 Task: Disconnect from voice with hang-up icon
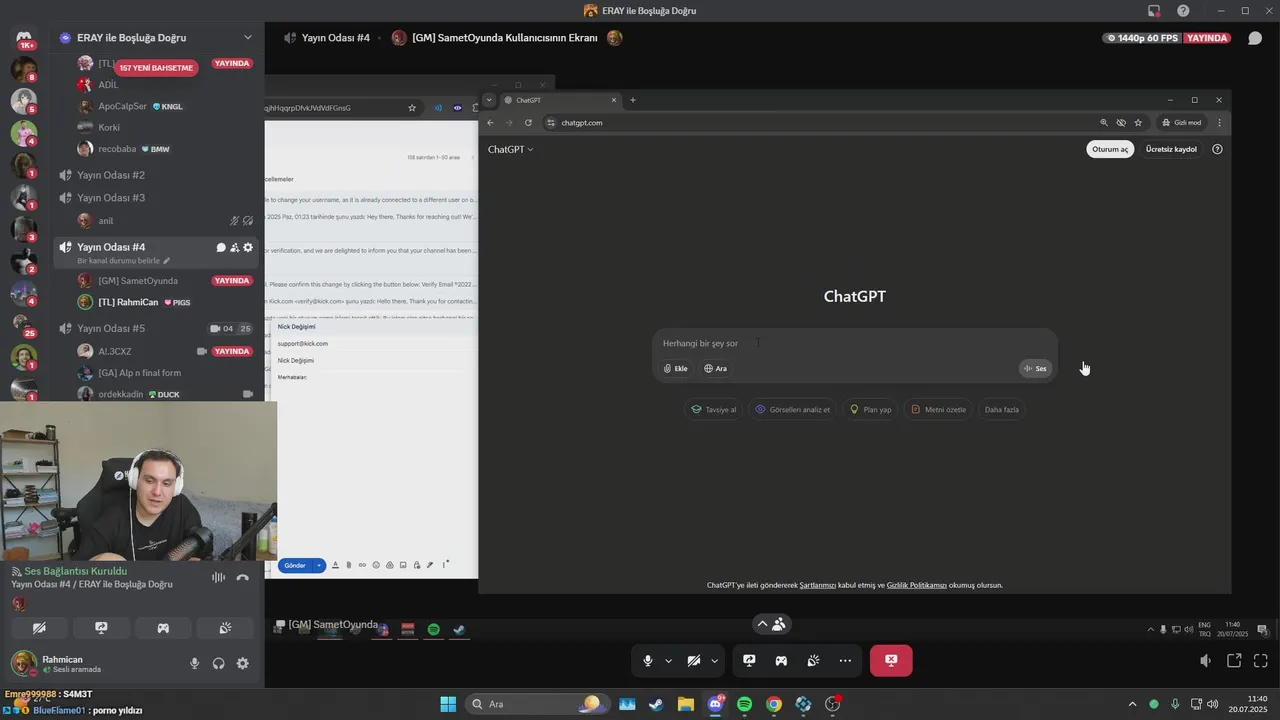(x=242, y=577)
